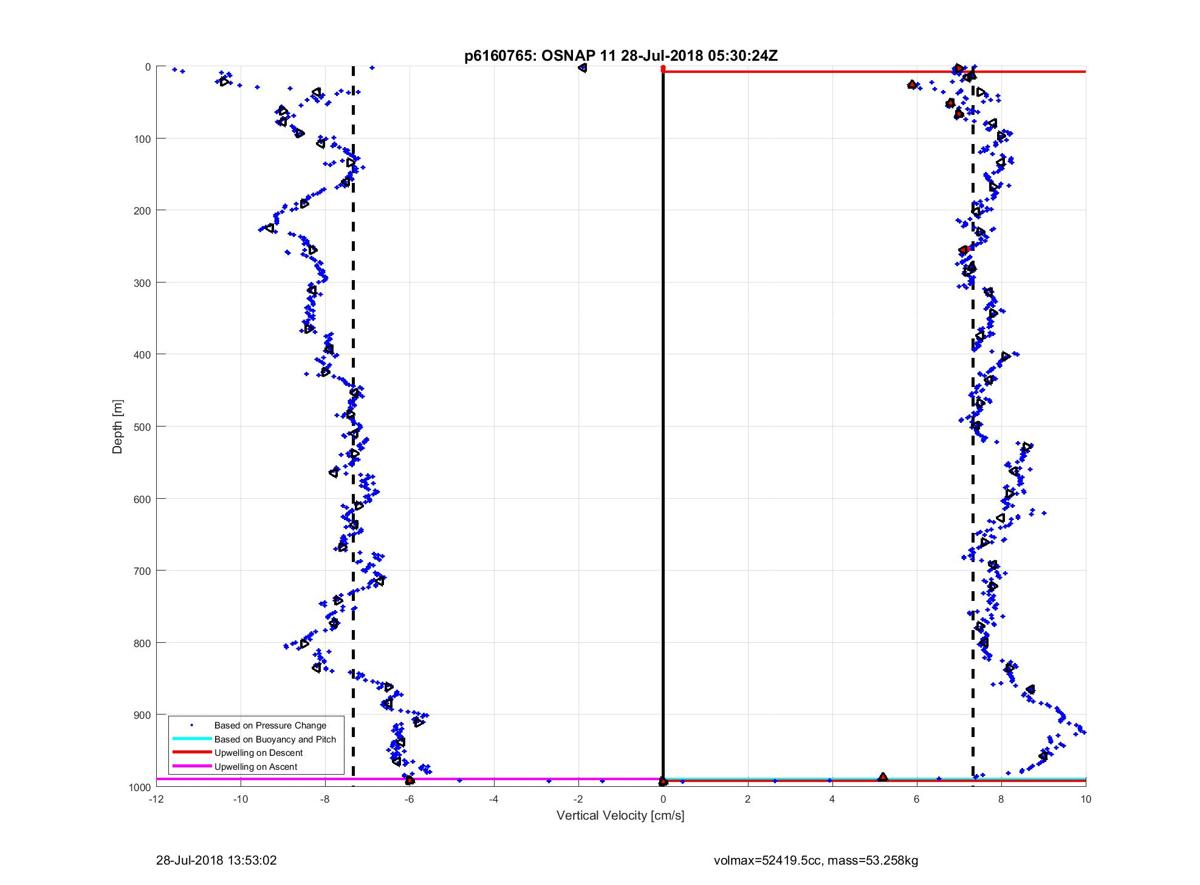
Task: Click legend entry 'Upwelling on Descent'
Action: pyautogui.click(x=259, y=752)
